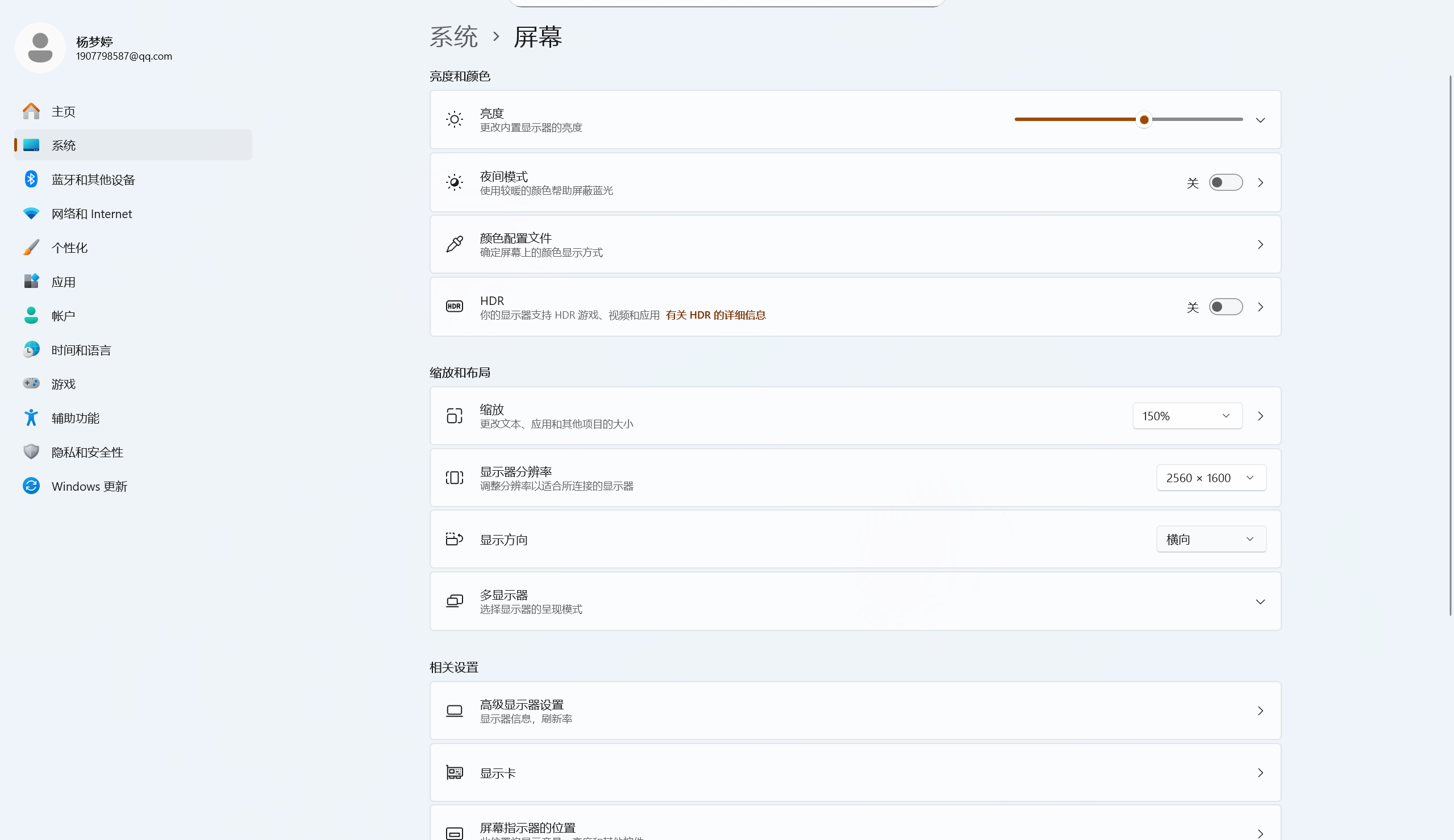Expand the brightness options chevron
This screenshot has width=1454, height=840.
coord(1260,120)
